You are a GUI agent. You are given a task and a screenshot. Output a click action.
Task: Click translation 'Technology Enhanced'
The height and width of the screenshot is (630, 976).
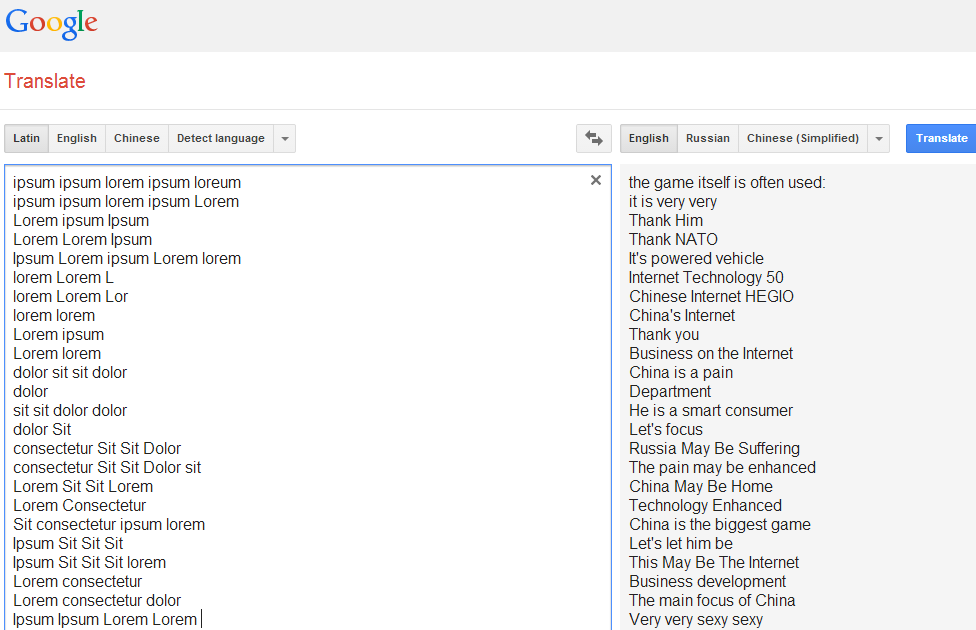pyautogui.click(x=705, y=505)
